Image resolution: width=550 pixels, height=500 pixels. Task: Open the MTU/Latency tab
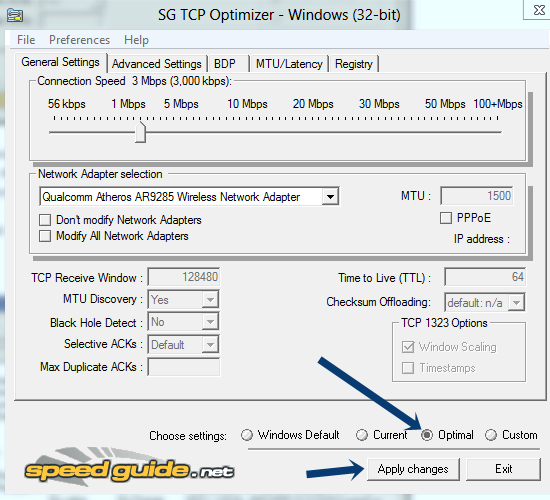pos(289,64)
